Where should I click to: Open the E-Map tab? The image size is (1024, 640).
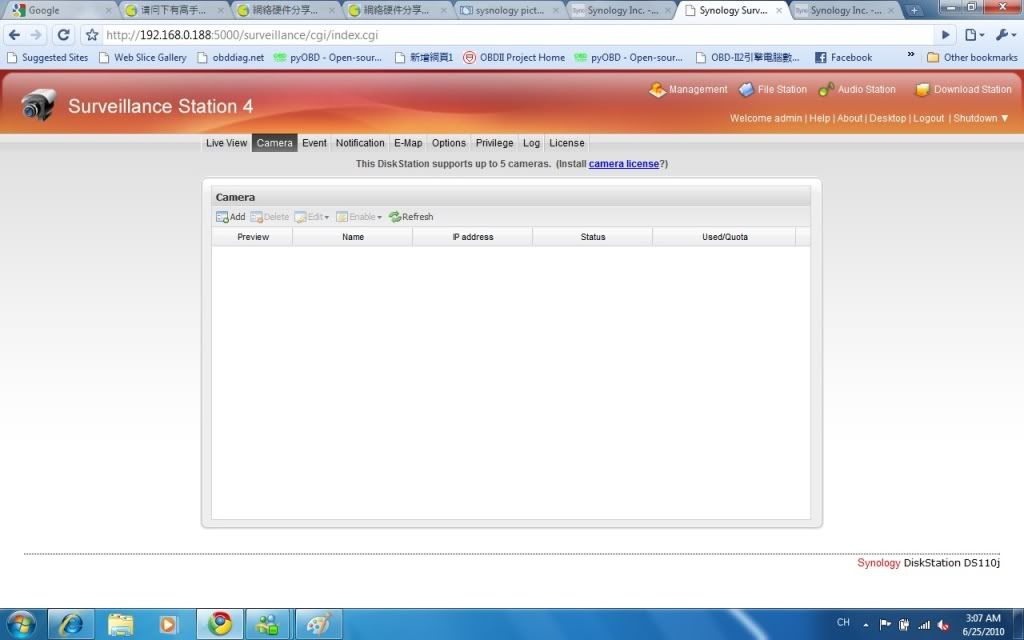(408, 143)
